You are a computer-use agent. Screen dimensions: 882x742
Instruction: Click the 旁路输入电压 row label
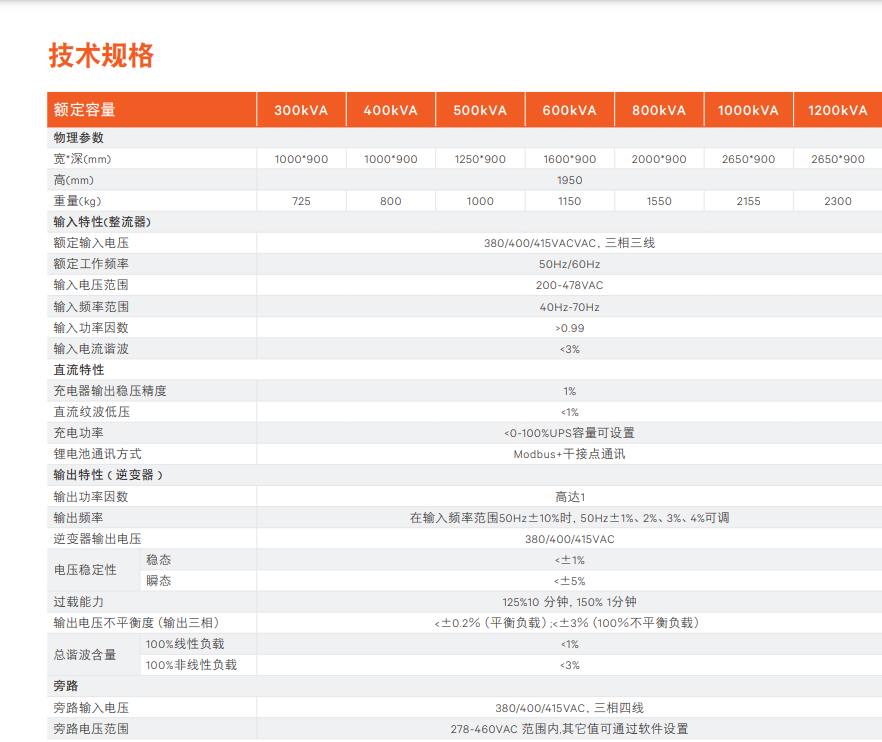91,708
